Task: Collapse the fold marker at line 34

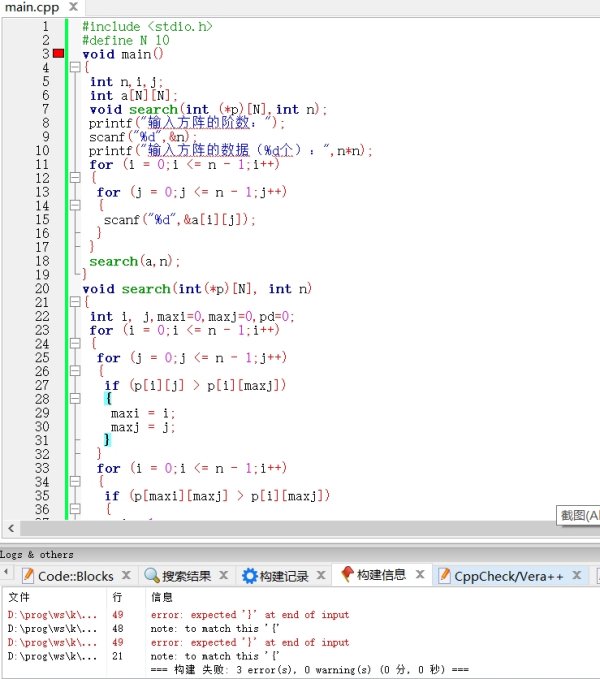Action: click(x=74, y=482)
